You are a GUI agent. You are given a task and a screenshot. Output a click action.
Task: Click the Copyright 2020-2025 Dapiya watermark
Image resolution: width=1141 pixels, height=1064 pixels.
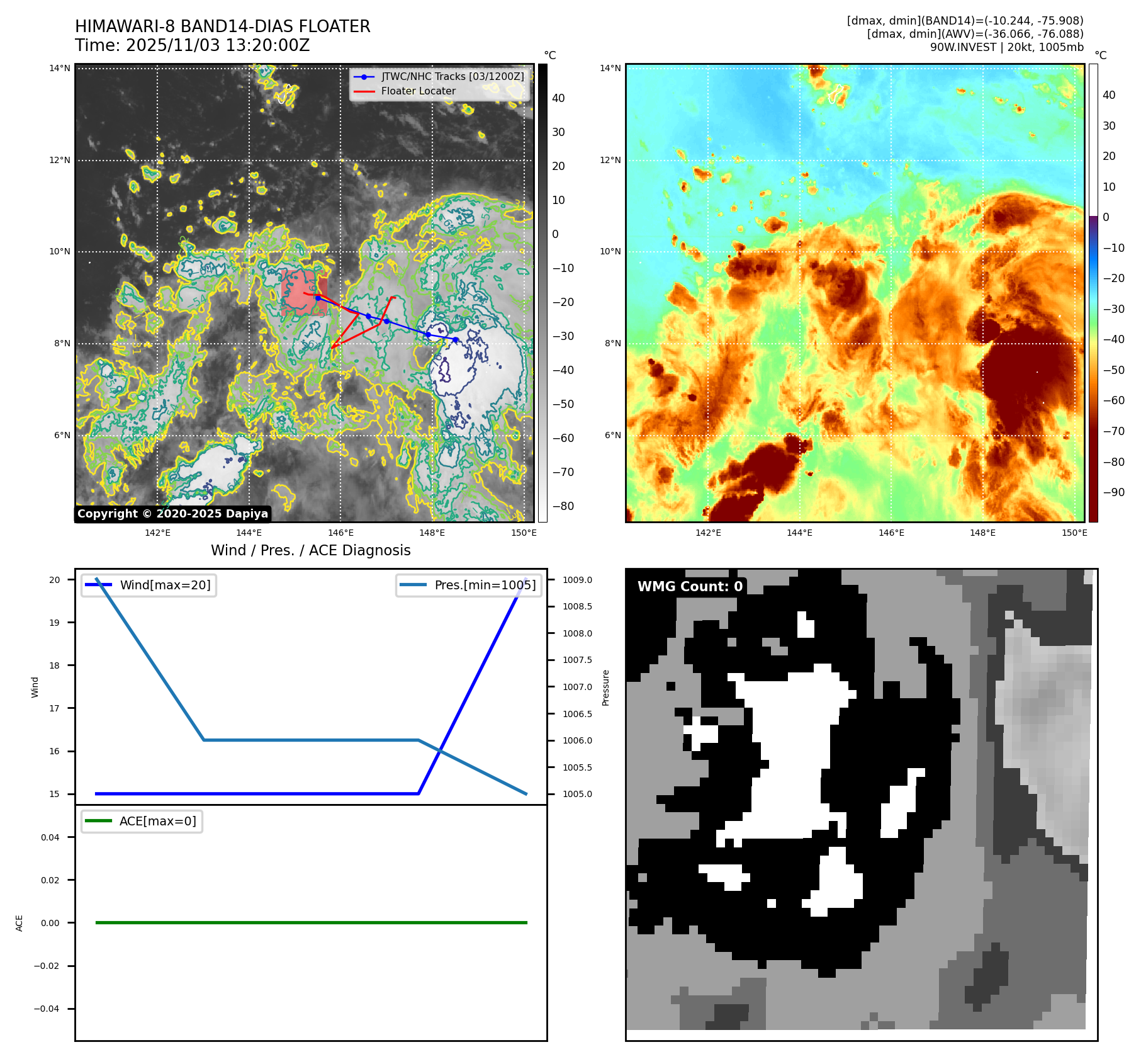coord(172,514)
